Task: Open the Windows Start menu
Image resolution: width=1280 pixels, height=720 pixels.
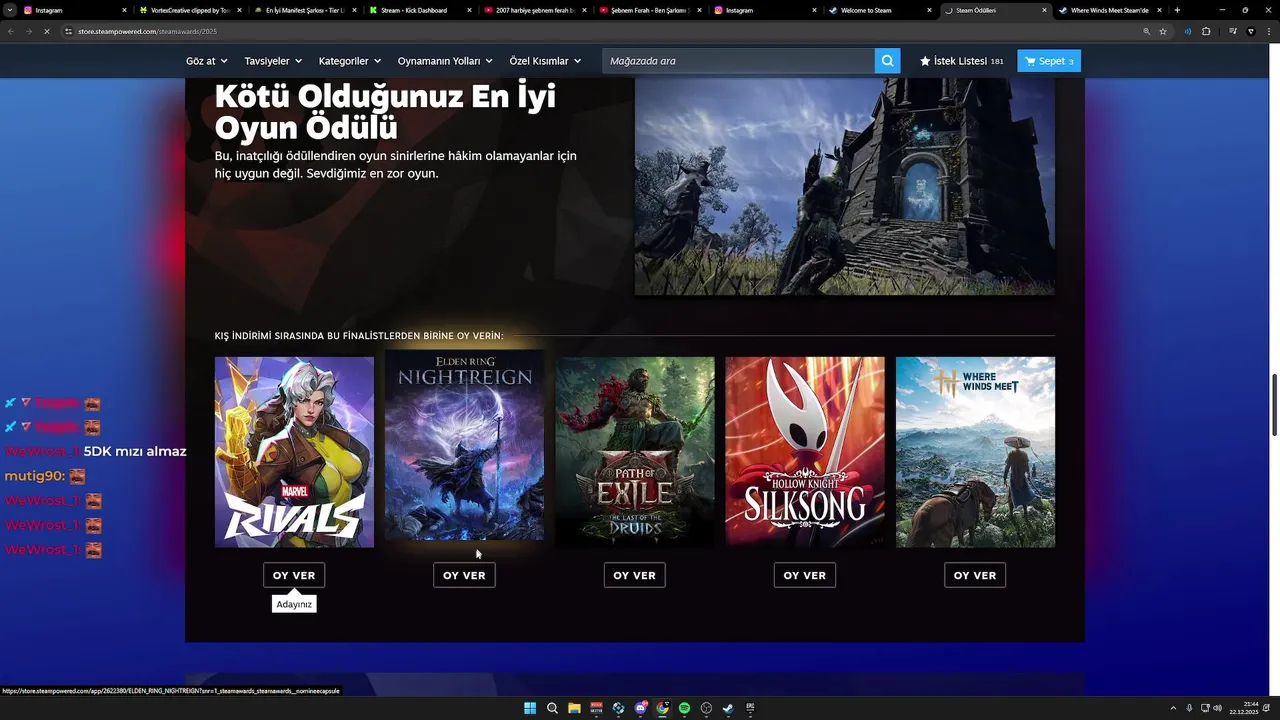Action: click(530, 708)
